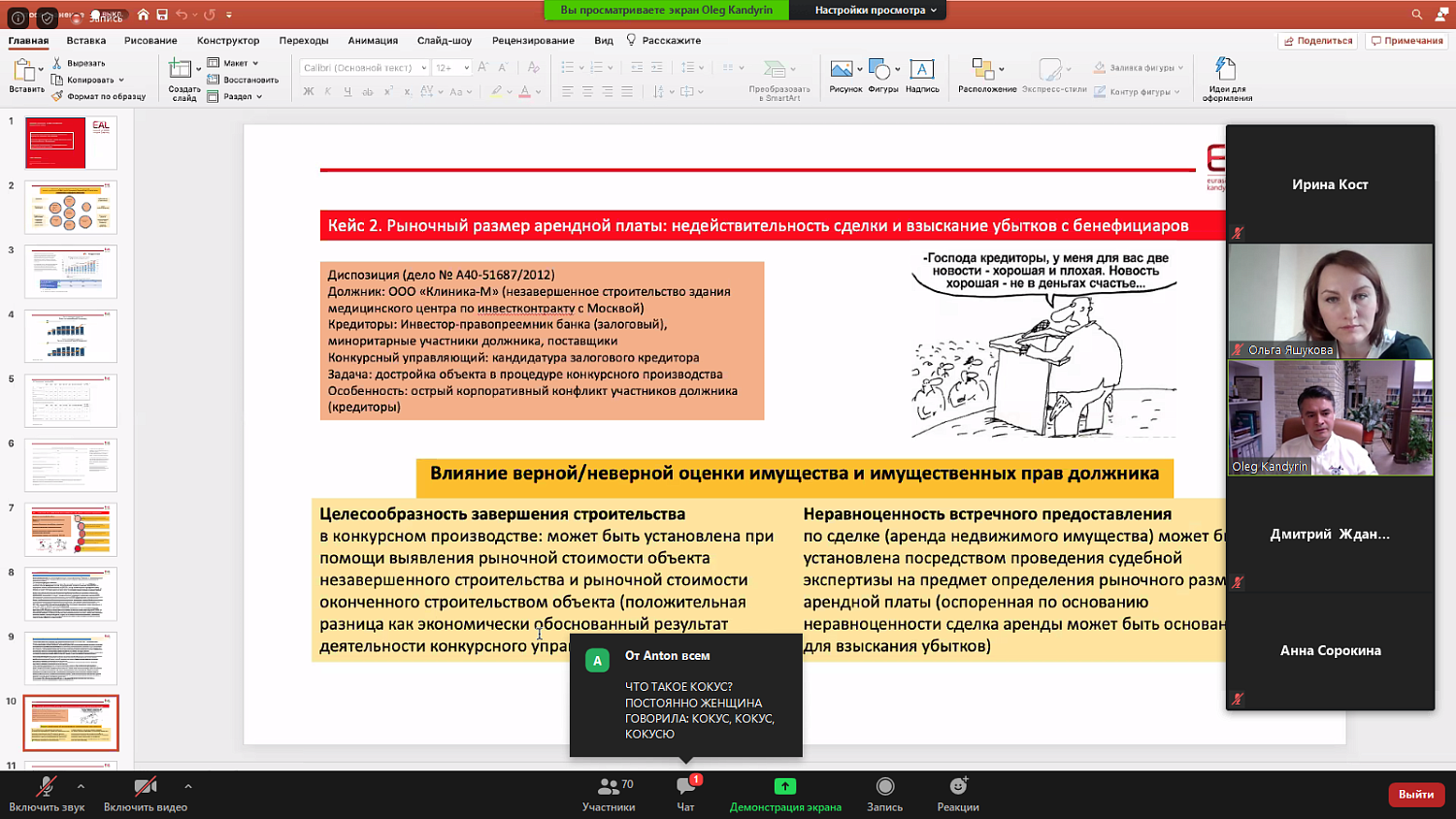Open the Insert (Вставка) ribbon tab

(86, 40)
